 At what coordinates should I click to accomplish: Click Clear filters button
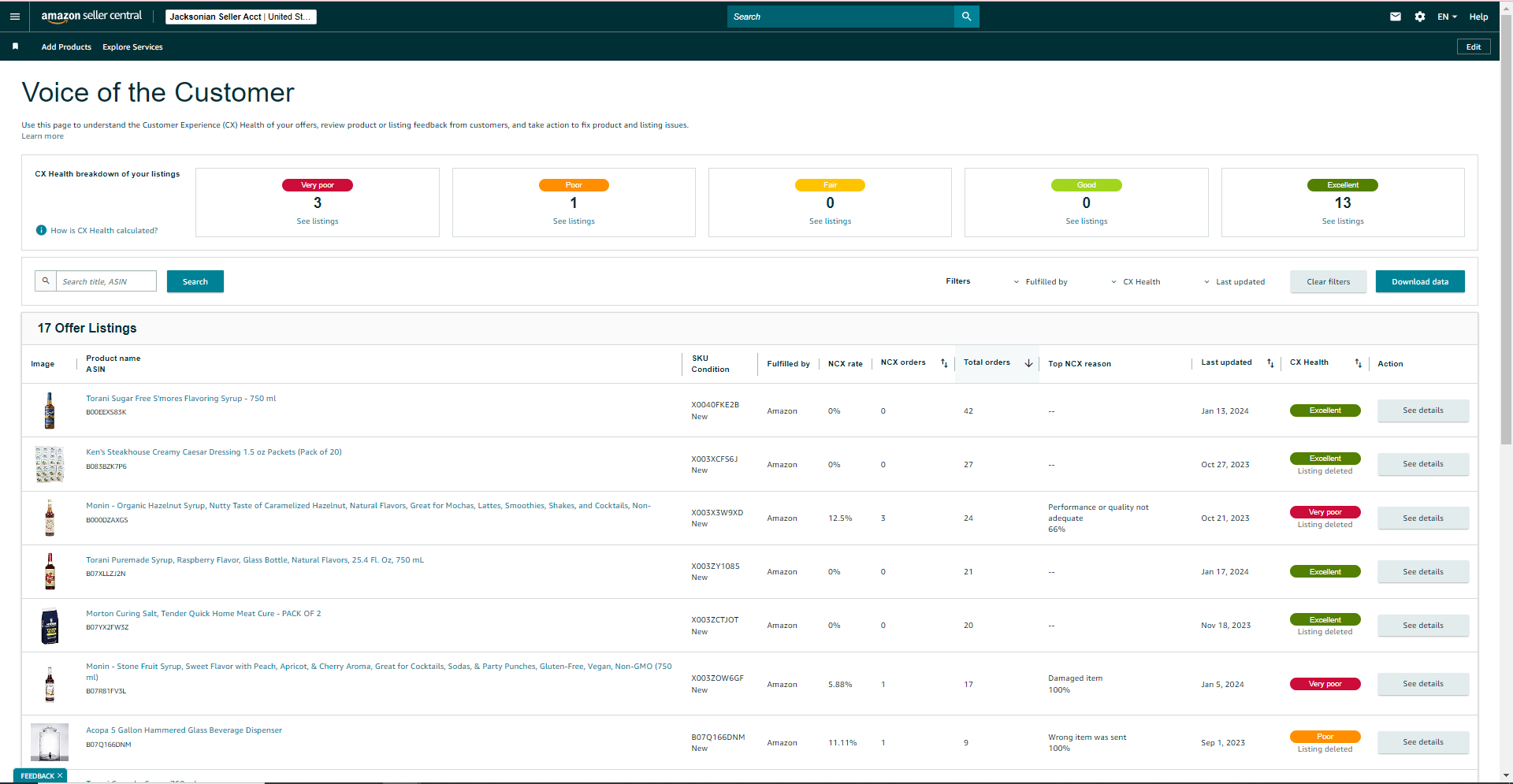pos(1329,281)
